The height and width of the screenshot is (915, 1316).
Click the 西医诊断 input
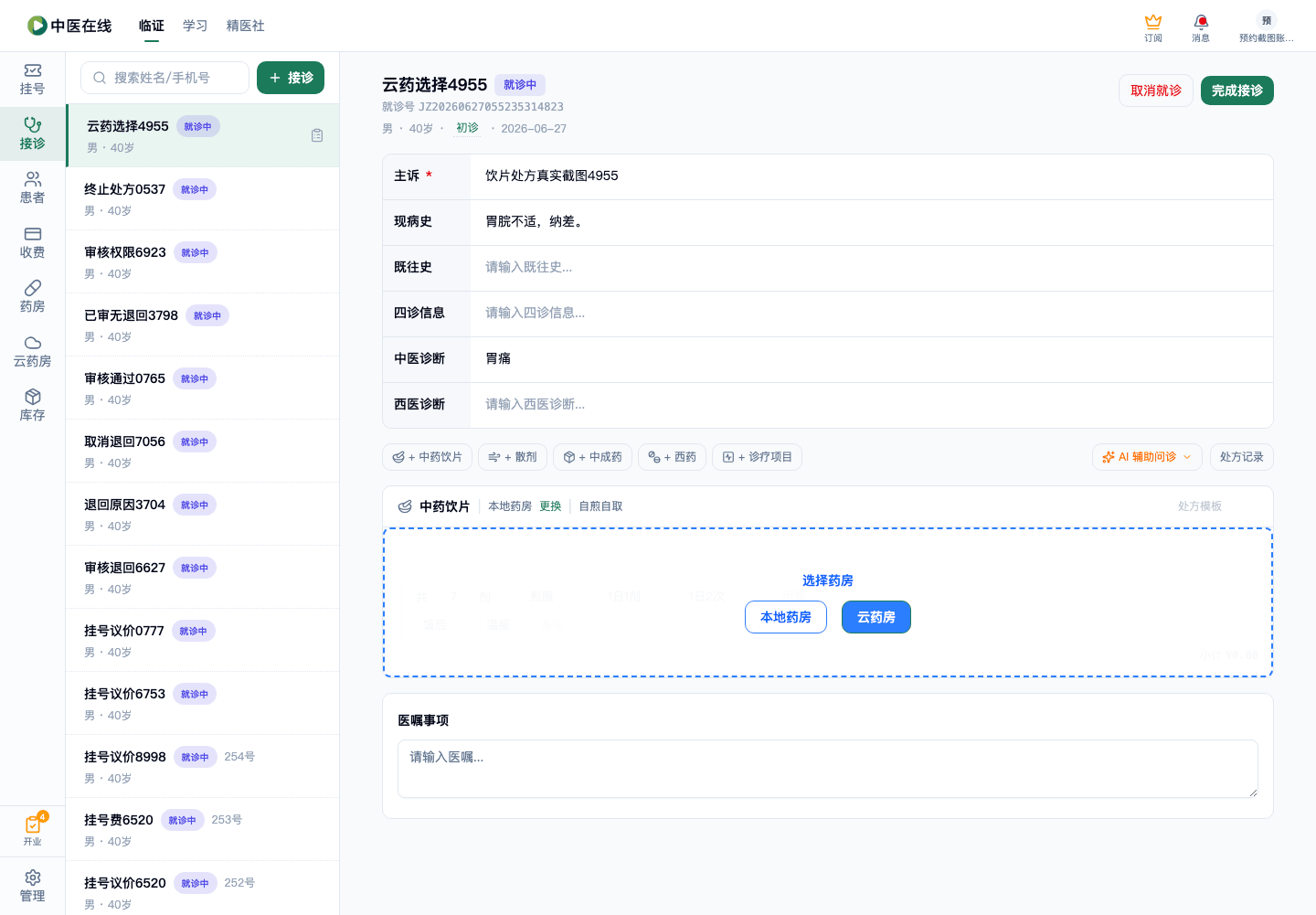click(872, 405)
